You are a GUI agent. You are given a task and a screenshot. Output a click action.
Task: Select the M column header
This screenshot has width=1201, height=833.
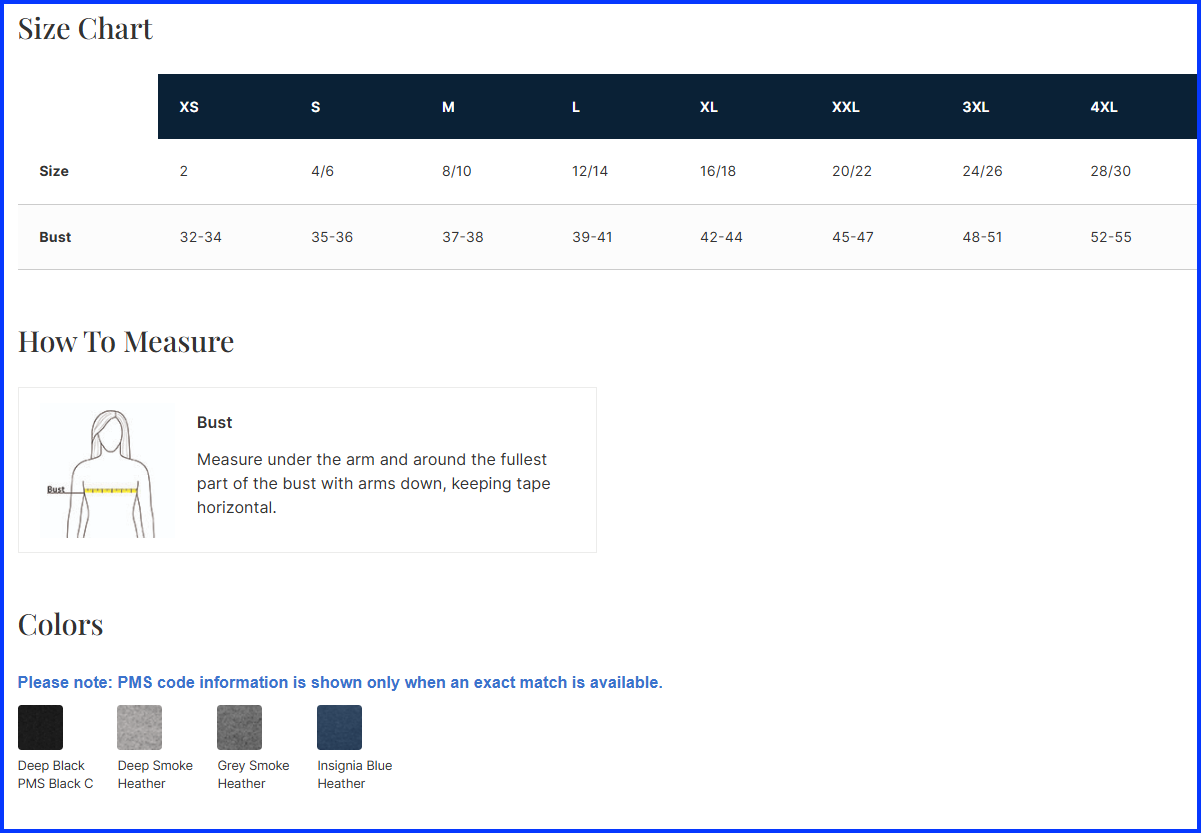tap(448, 107)
